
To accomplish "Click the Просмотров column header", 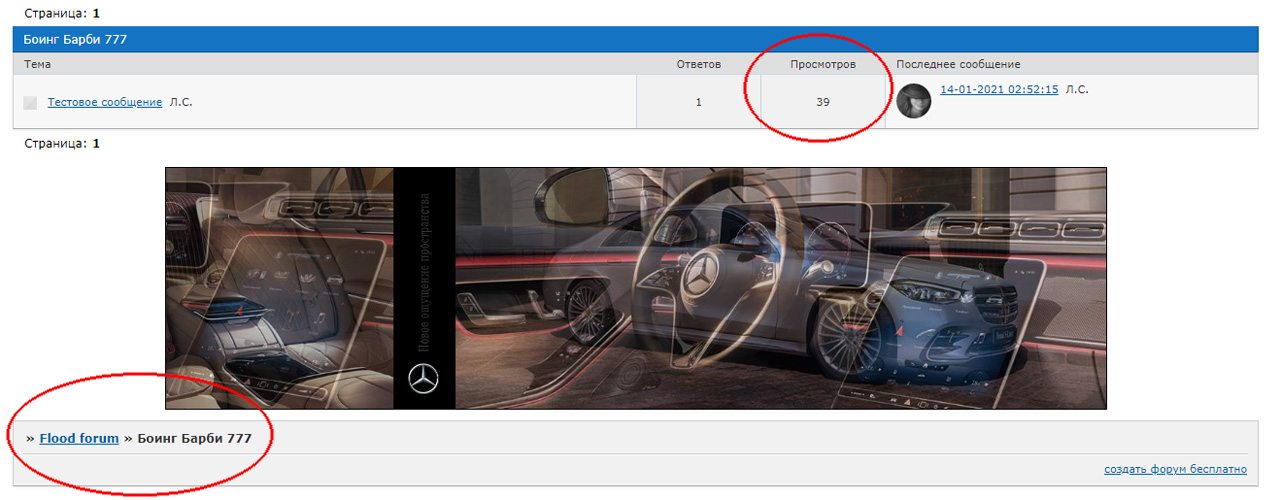I will tap(823, 64).
